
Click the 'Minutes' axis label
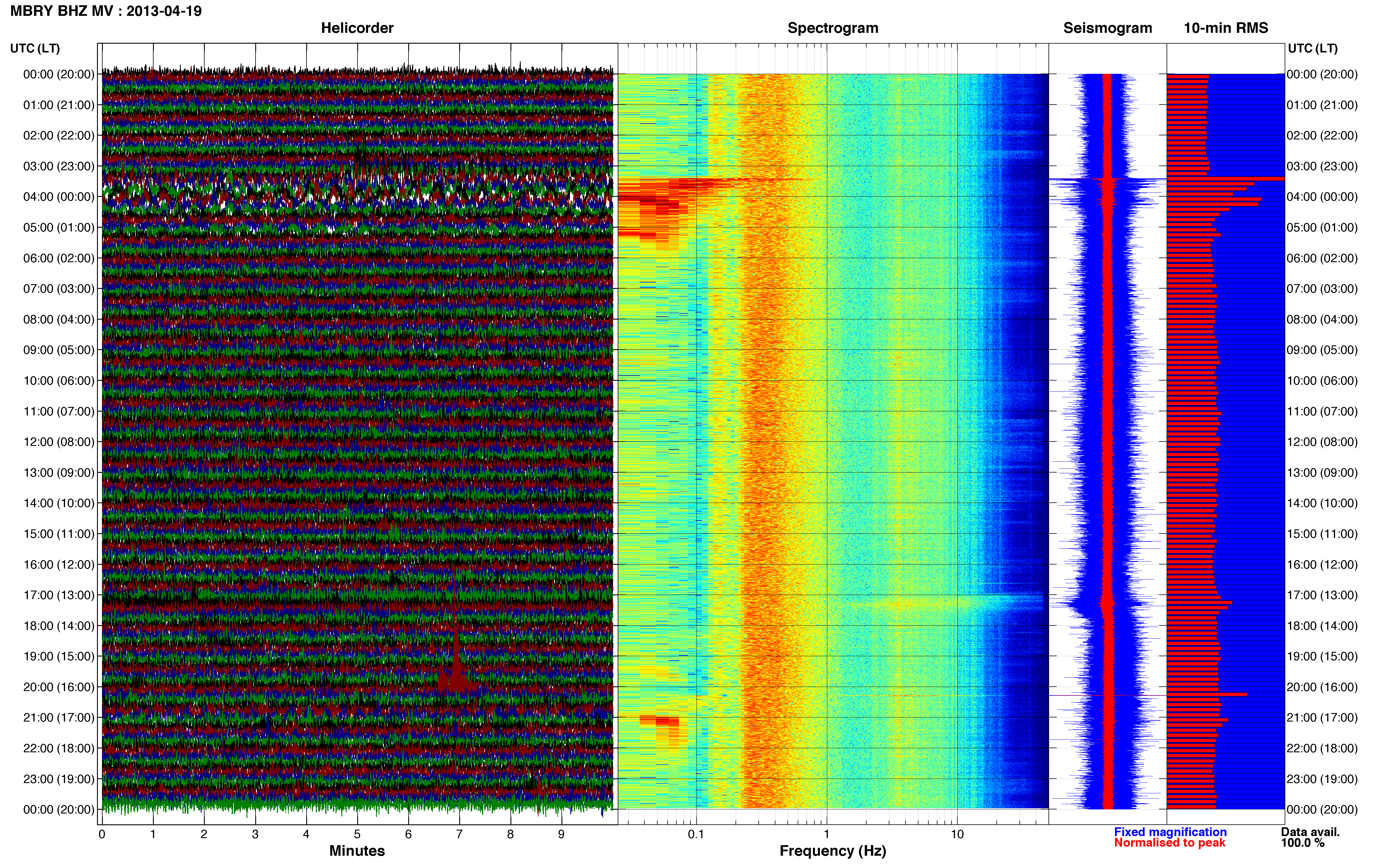(357, 851)
